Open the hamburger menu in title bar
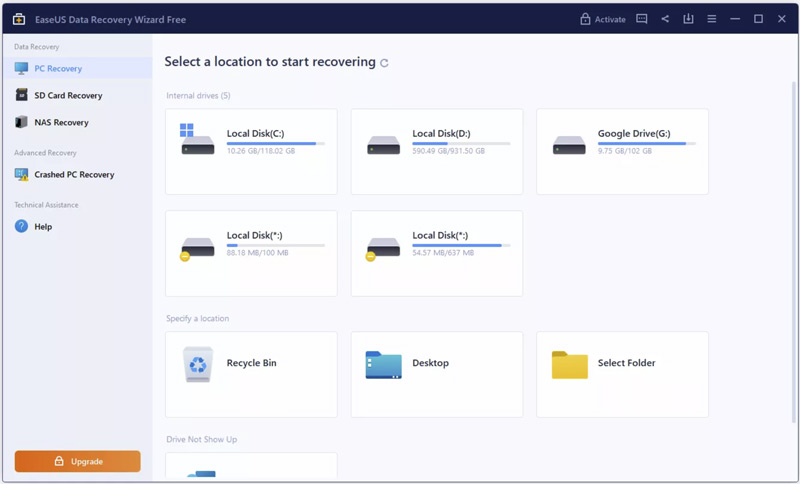Viewport: 800px width, 484px height. (x=712, y=19)
